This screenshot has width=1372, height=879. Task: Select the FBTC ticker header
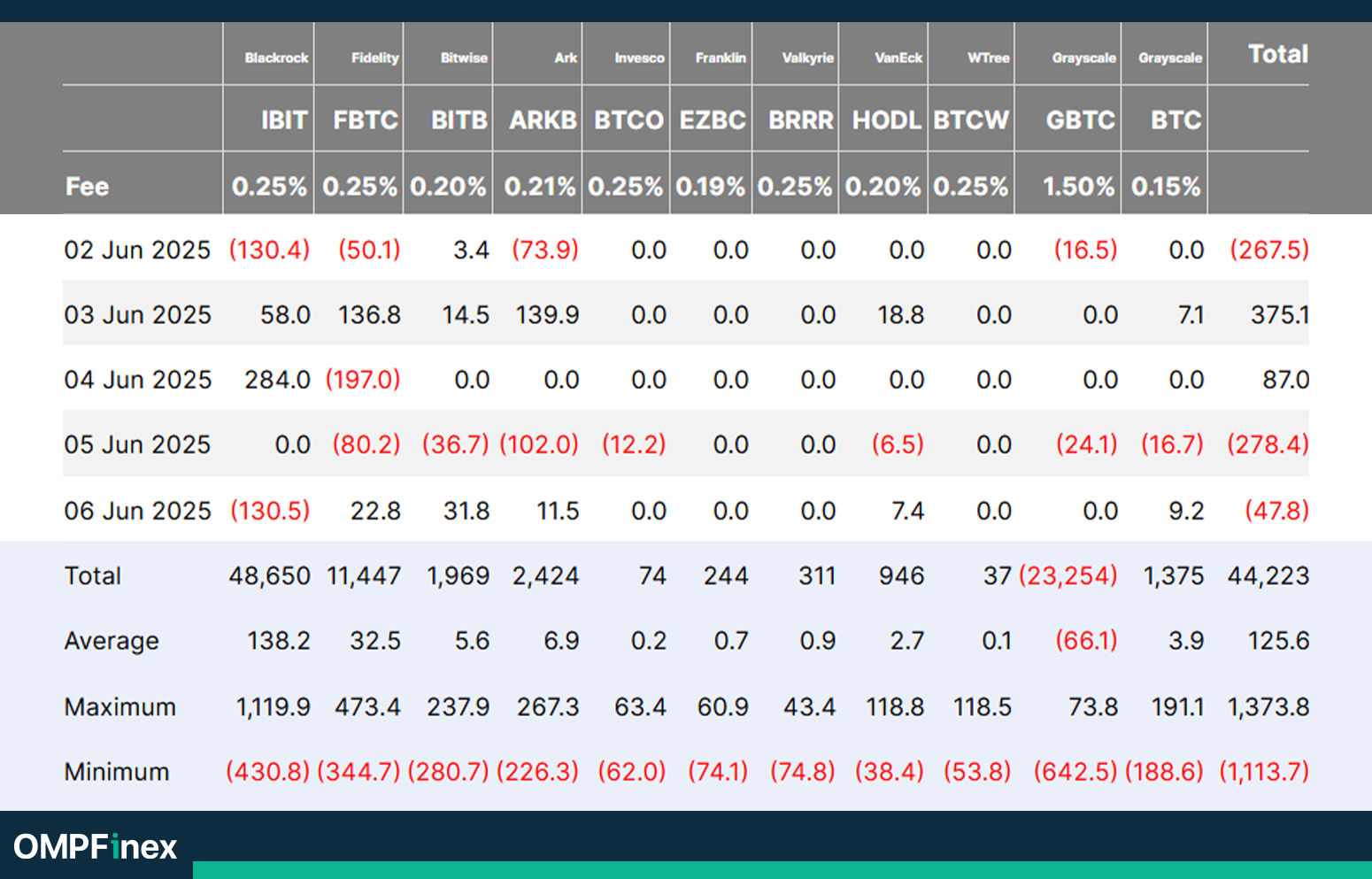click(366, 120)
